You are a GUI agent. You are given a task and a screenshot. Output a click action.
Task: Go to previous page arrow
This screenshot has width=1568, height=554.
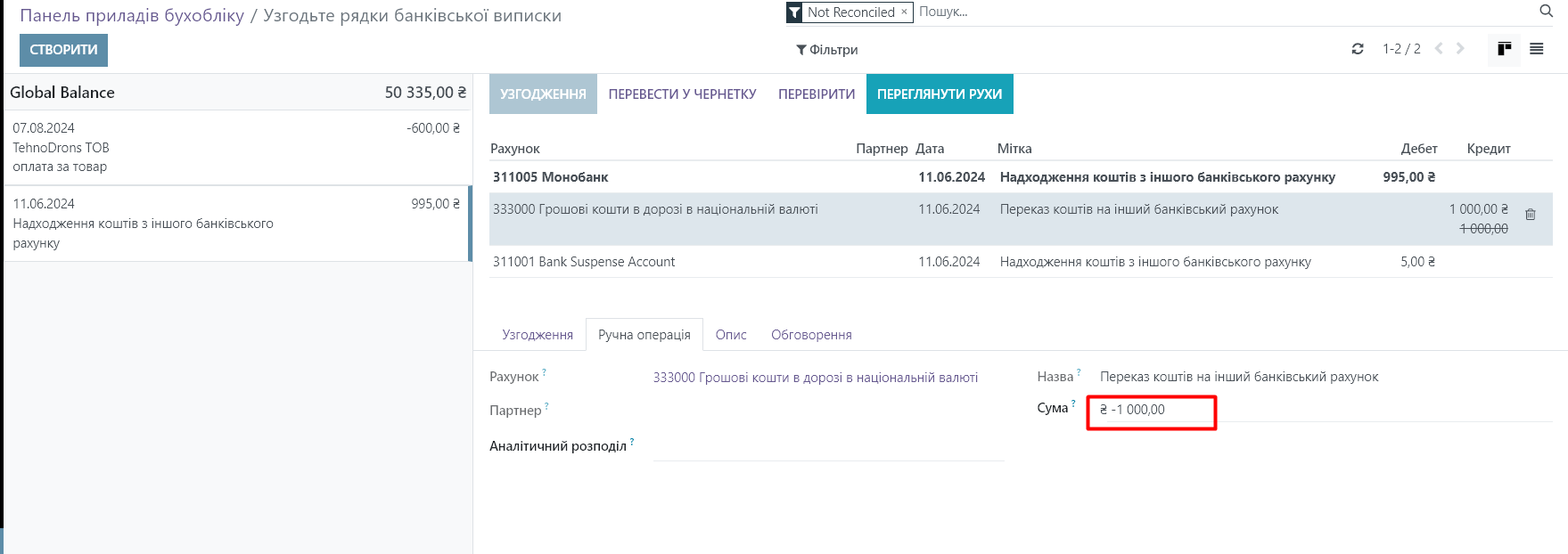pos(1439,49)
